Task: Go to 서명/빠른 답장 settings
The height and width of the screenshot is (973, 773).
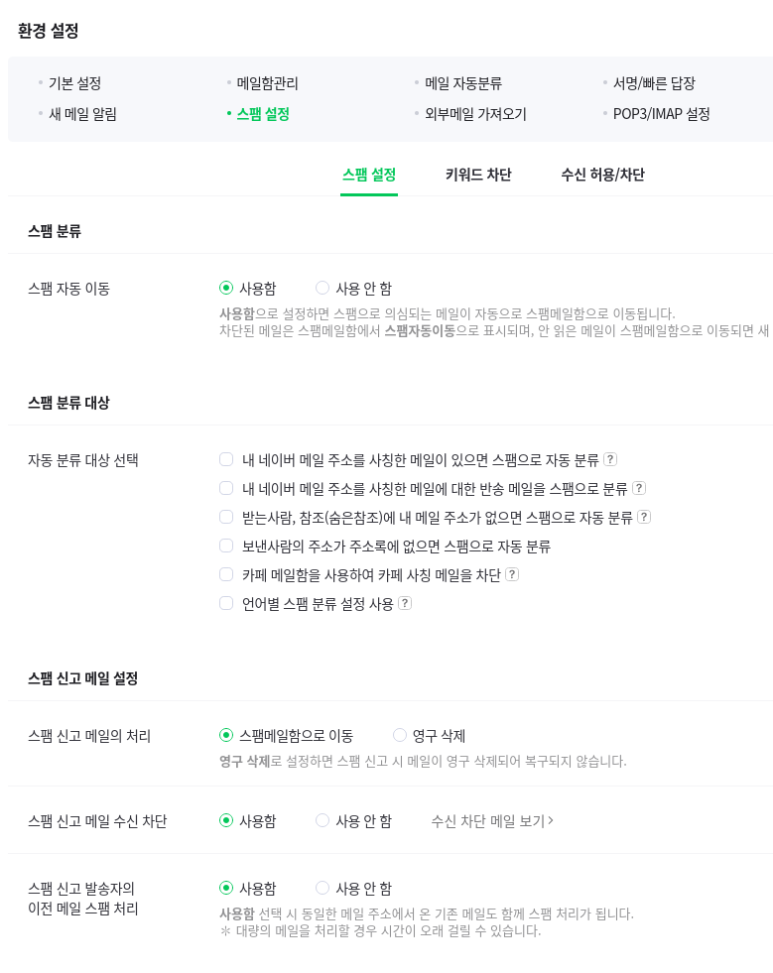Action: (654, 83)
